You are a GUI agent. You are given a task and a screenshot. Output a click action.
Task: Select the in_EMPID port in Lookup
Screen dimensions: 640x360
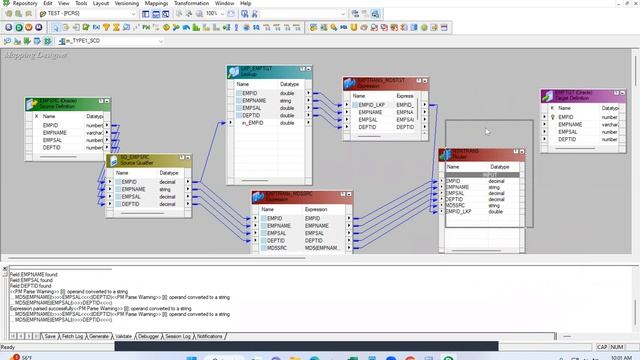pos(253,123)
